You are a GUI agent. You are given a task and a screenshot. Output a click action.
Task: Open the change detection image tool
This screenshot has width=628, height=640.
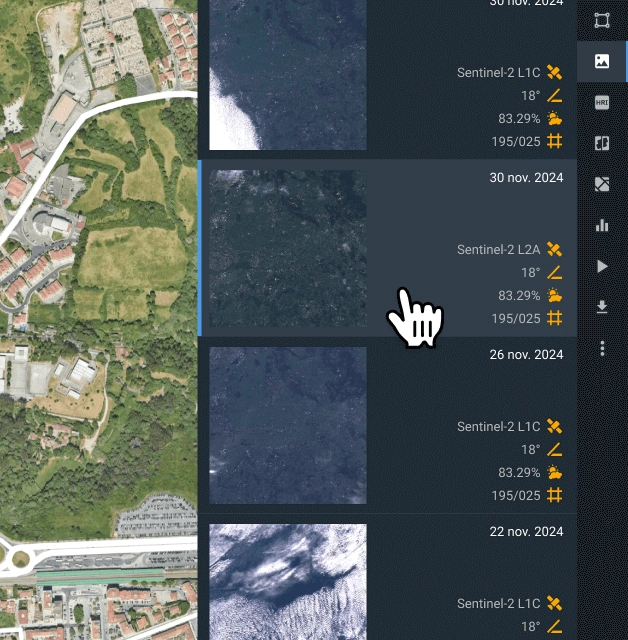(x=602, y=184)
